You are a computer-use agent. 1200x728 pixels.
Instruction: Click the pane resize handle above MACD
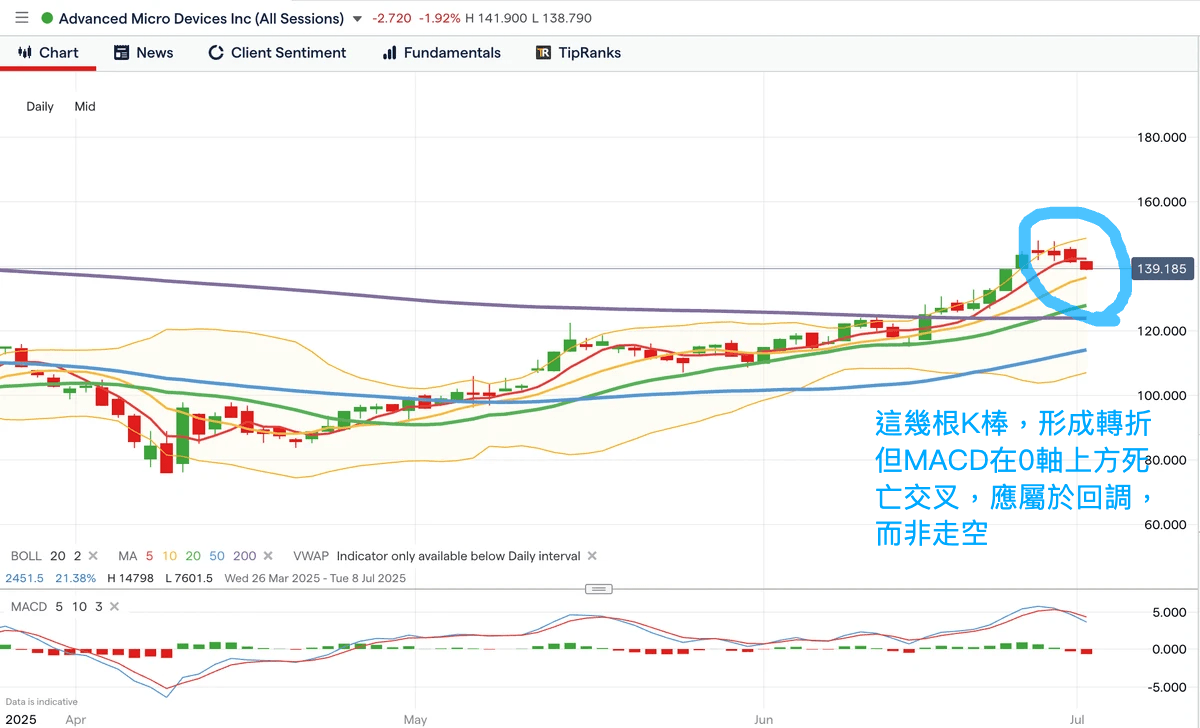(598, 589)
